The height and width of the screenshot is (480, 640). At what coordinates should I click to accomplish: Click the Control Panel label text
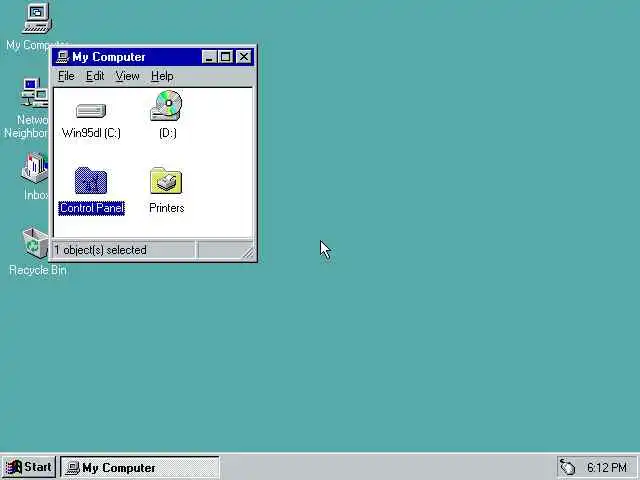[x=91, y=208]
